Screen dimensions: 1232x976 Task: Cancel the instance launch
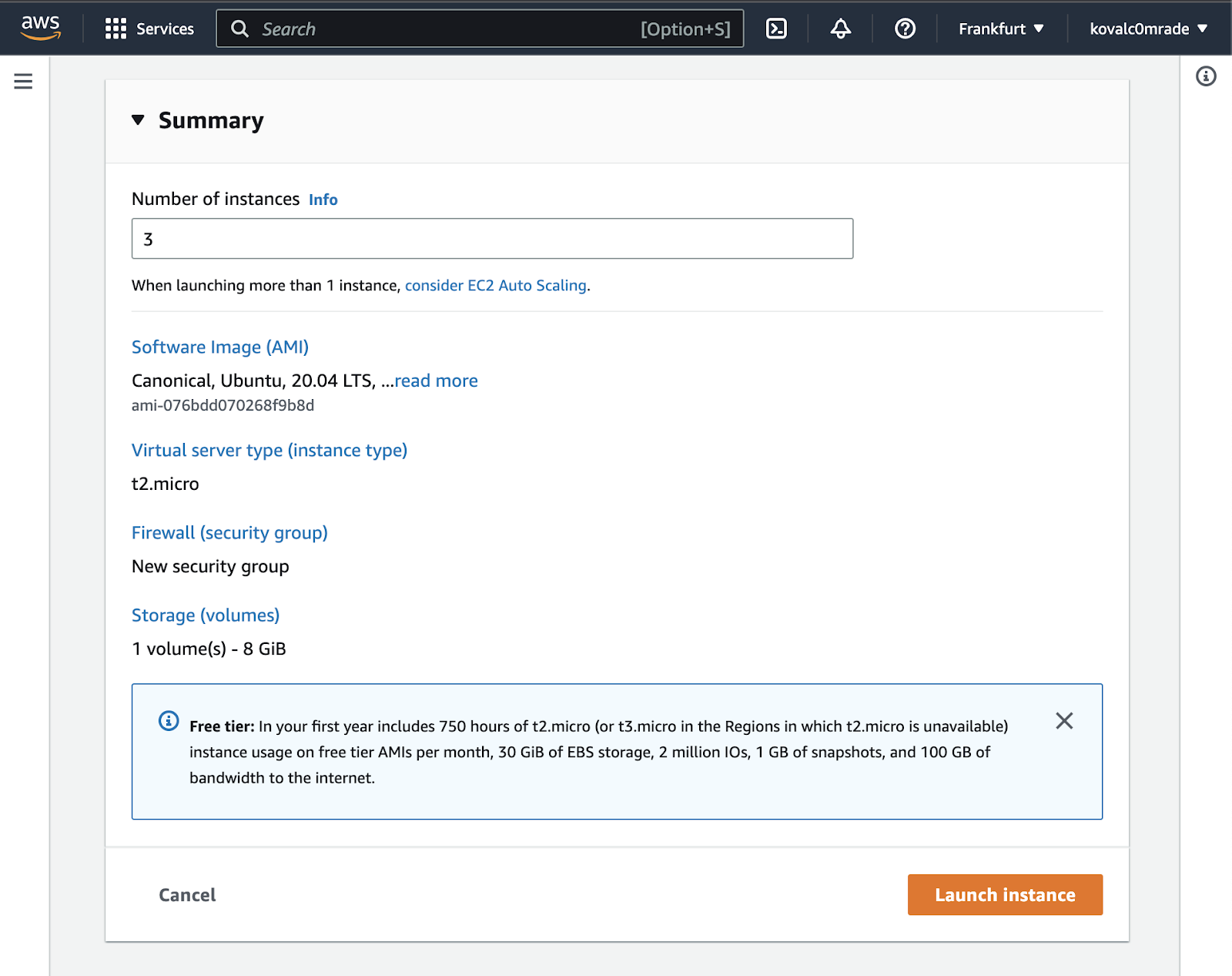click(x=187, y=895)
